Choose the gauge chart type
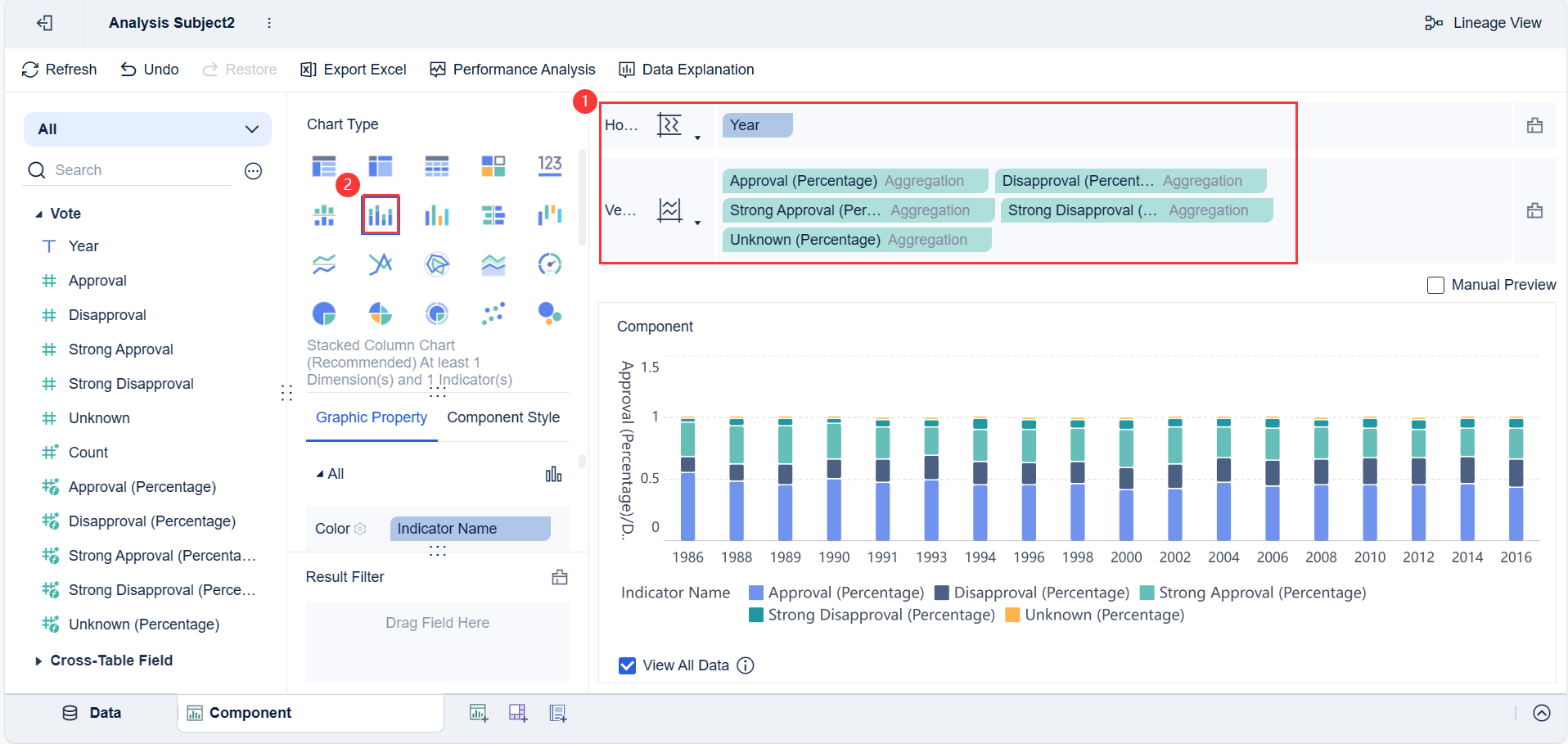 [x=549, y=264]
